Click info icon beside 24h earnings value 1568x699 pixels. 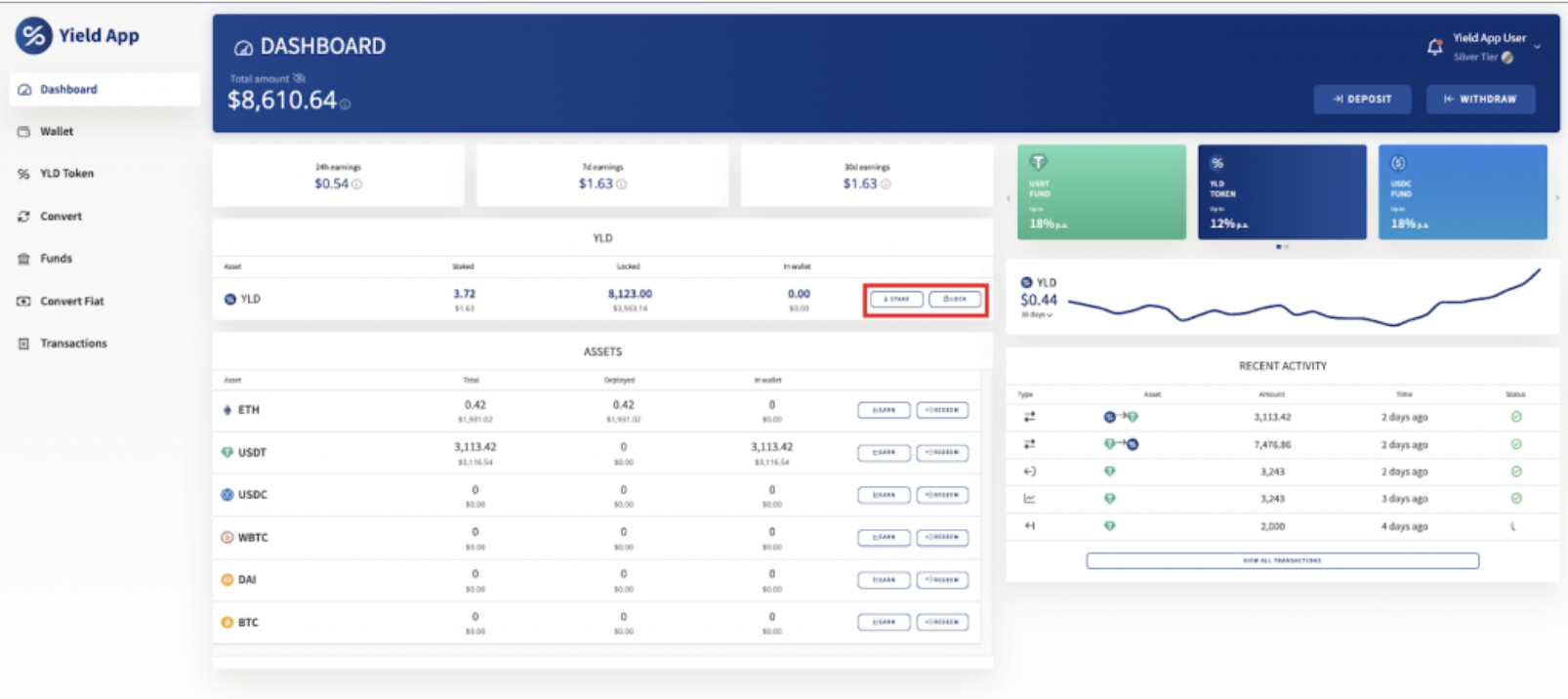tap(356, 184)
